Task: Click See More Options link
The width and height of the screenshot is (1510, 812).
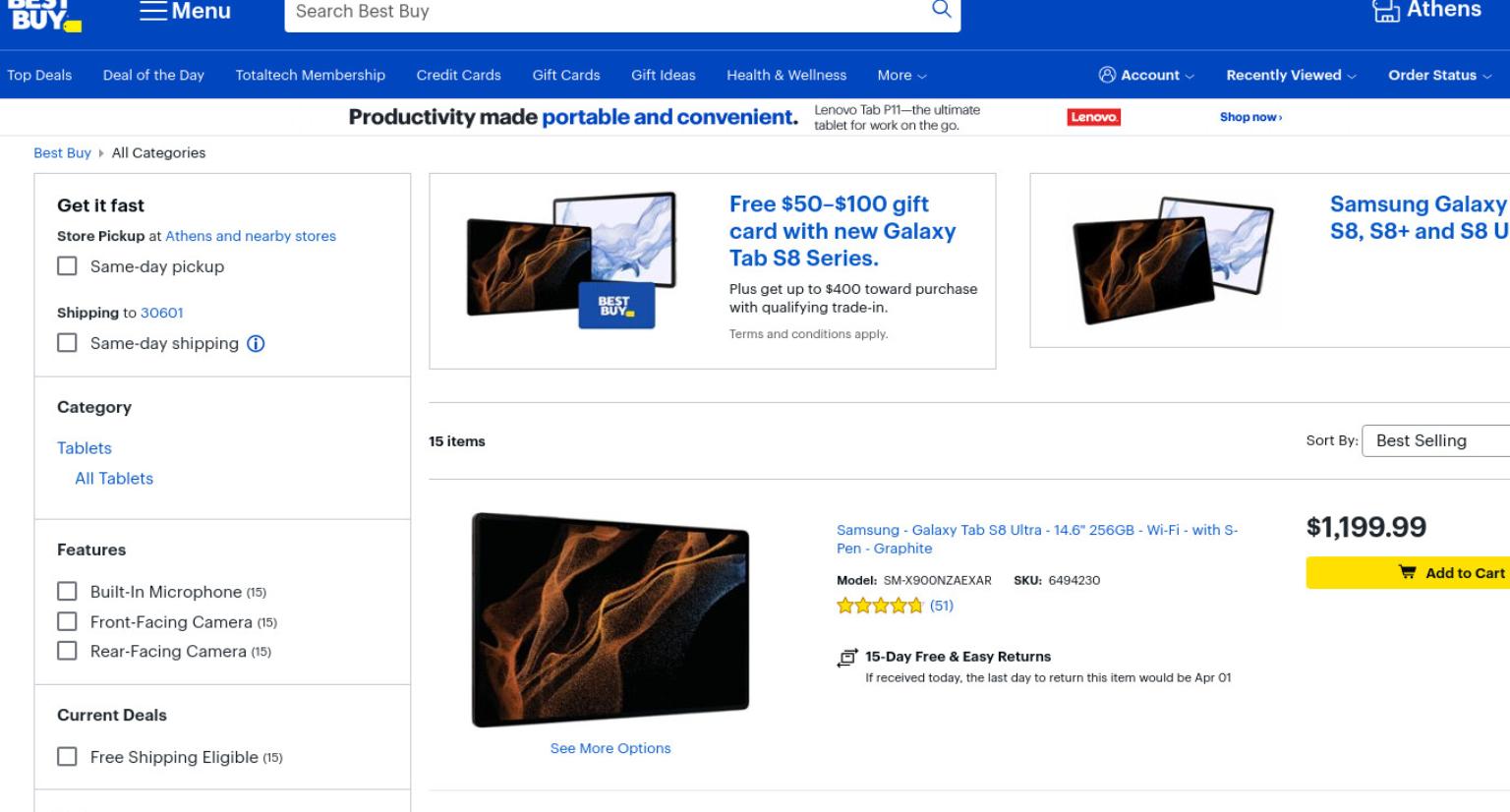Action: pos(610,748)
